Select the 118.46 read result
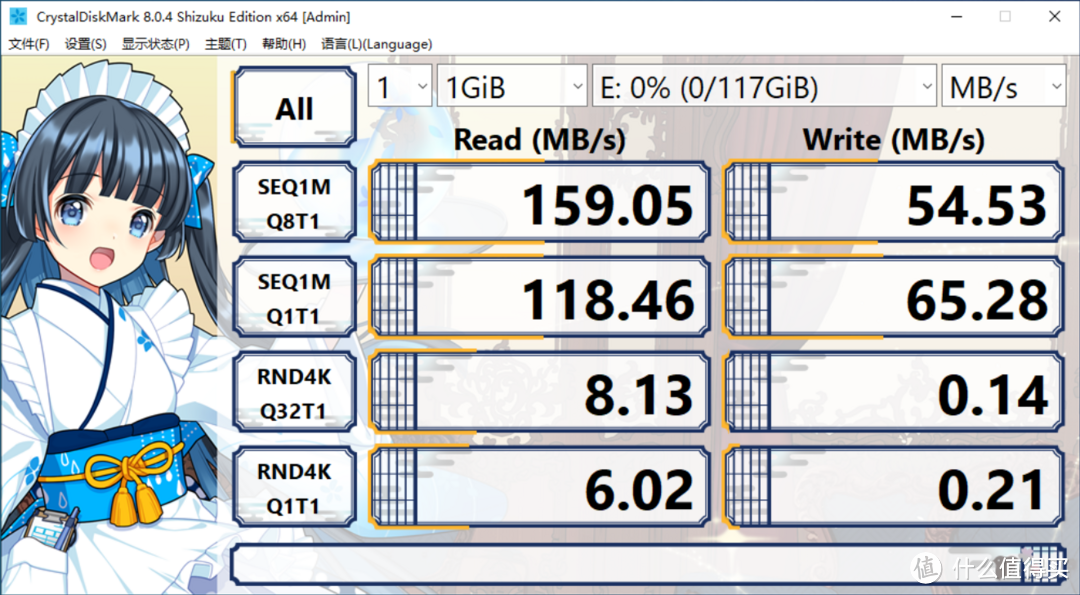Viewport: 1080px width, 595px height. point(540,298)
